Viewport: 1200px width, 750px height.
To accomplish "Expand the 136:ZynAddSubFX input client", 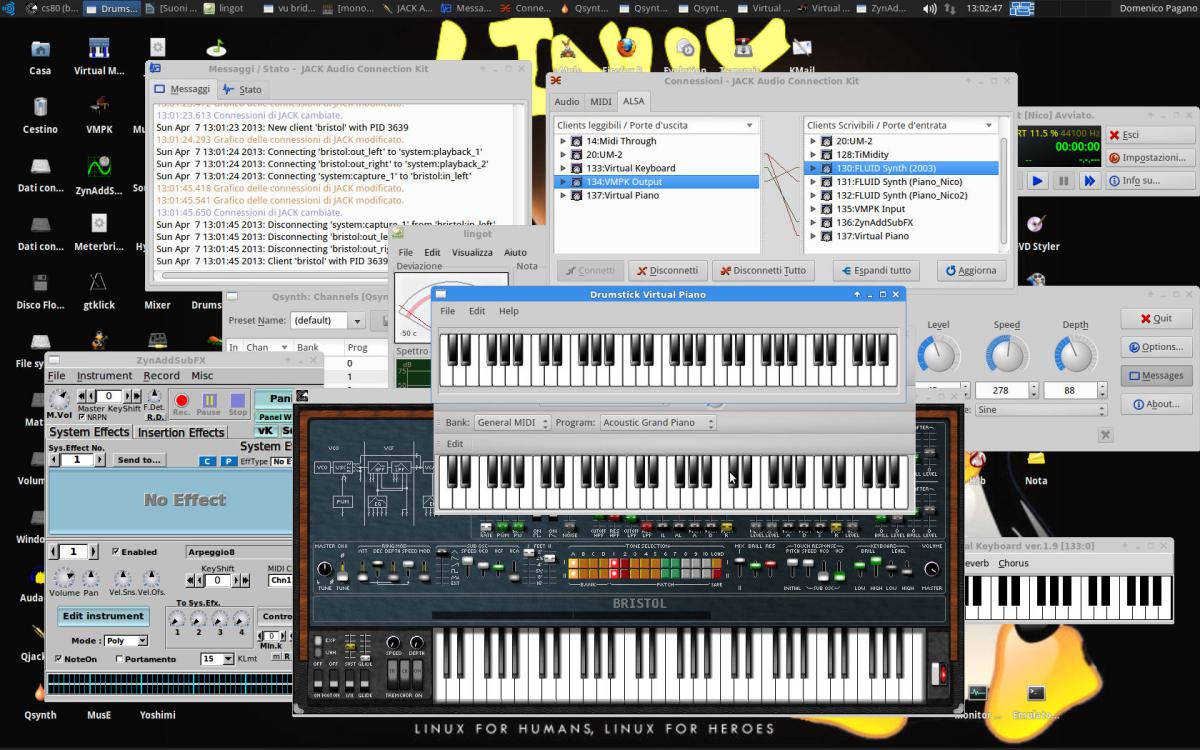I will 813,222.
